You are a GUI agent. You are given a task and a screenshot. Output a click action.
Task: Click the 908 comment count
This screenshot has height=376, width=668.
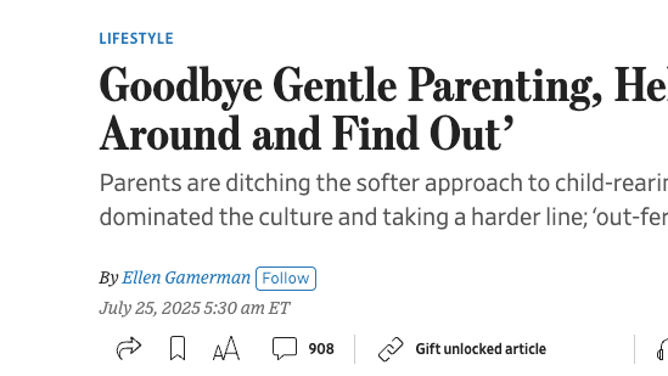[321, 349]
